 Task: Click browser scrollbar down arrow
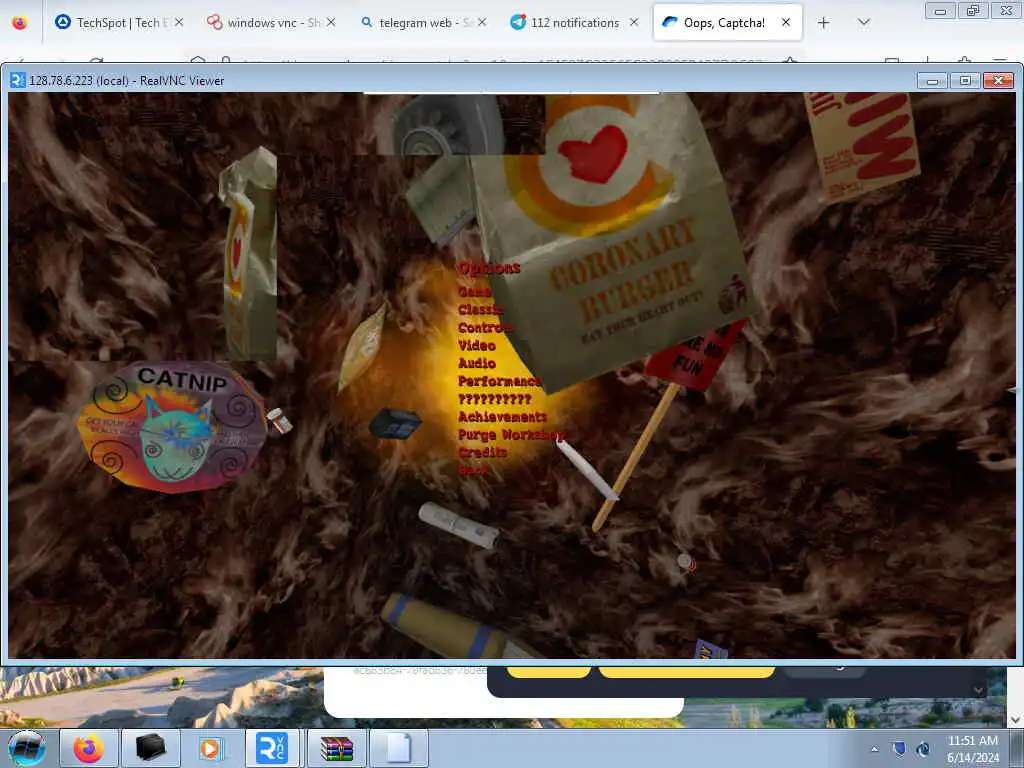click(1015, 720)
